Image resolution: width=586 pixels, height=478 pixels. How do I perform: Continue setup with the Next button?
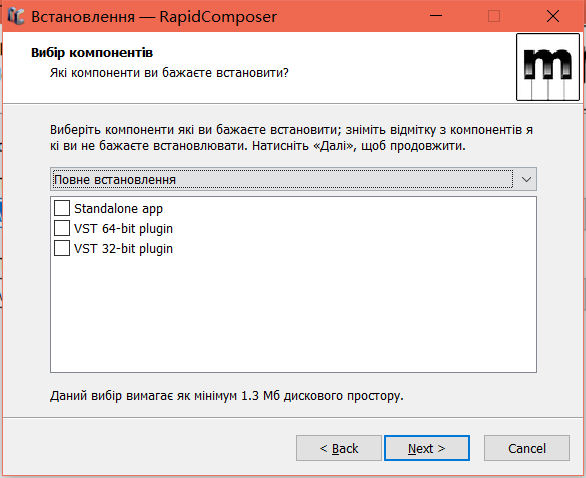click(427, 448)
